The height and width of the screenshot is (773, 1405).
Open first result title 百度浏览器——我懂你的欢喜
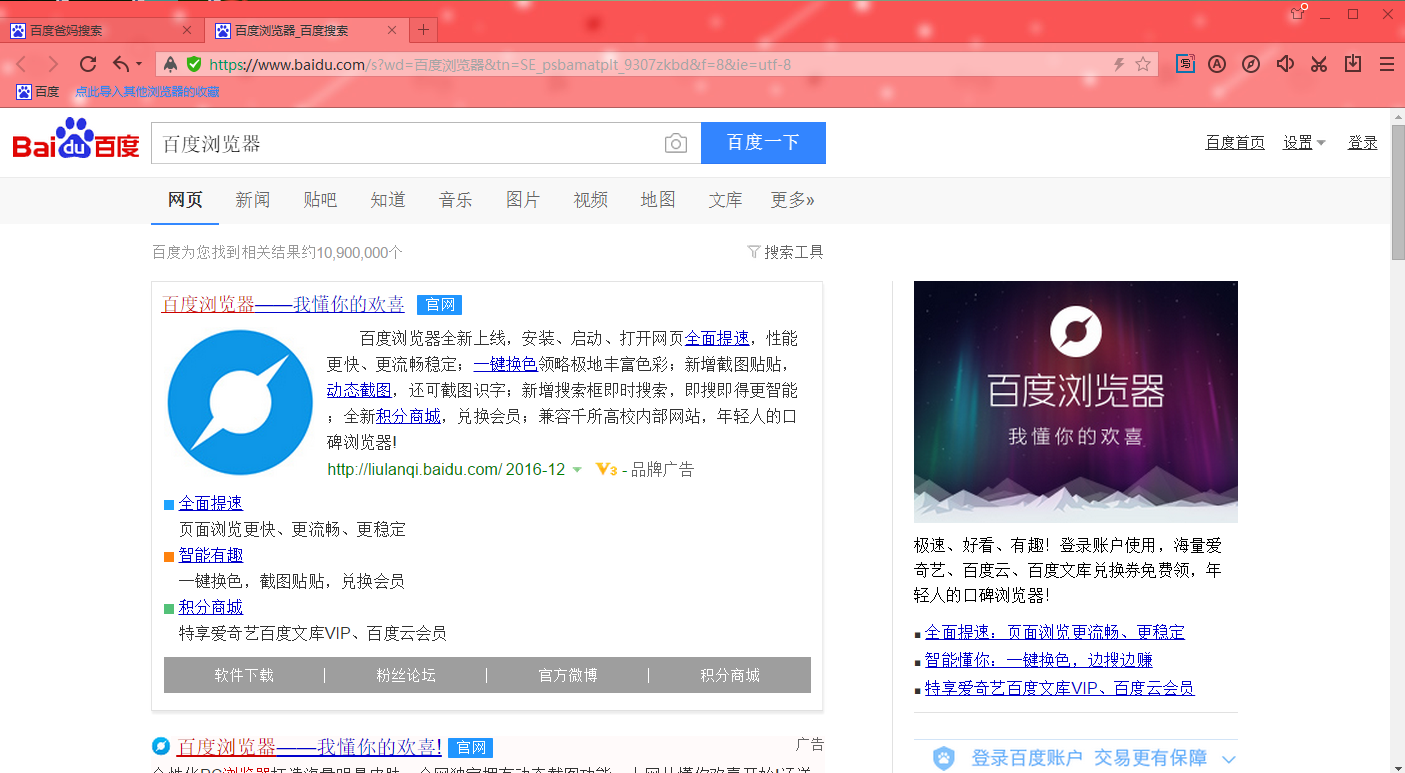(283, 304)
